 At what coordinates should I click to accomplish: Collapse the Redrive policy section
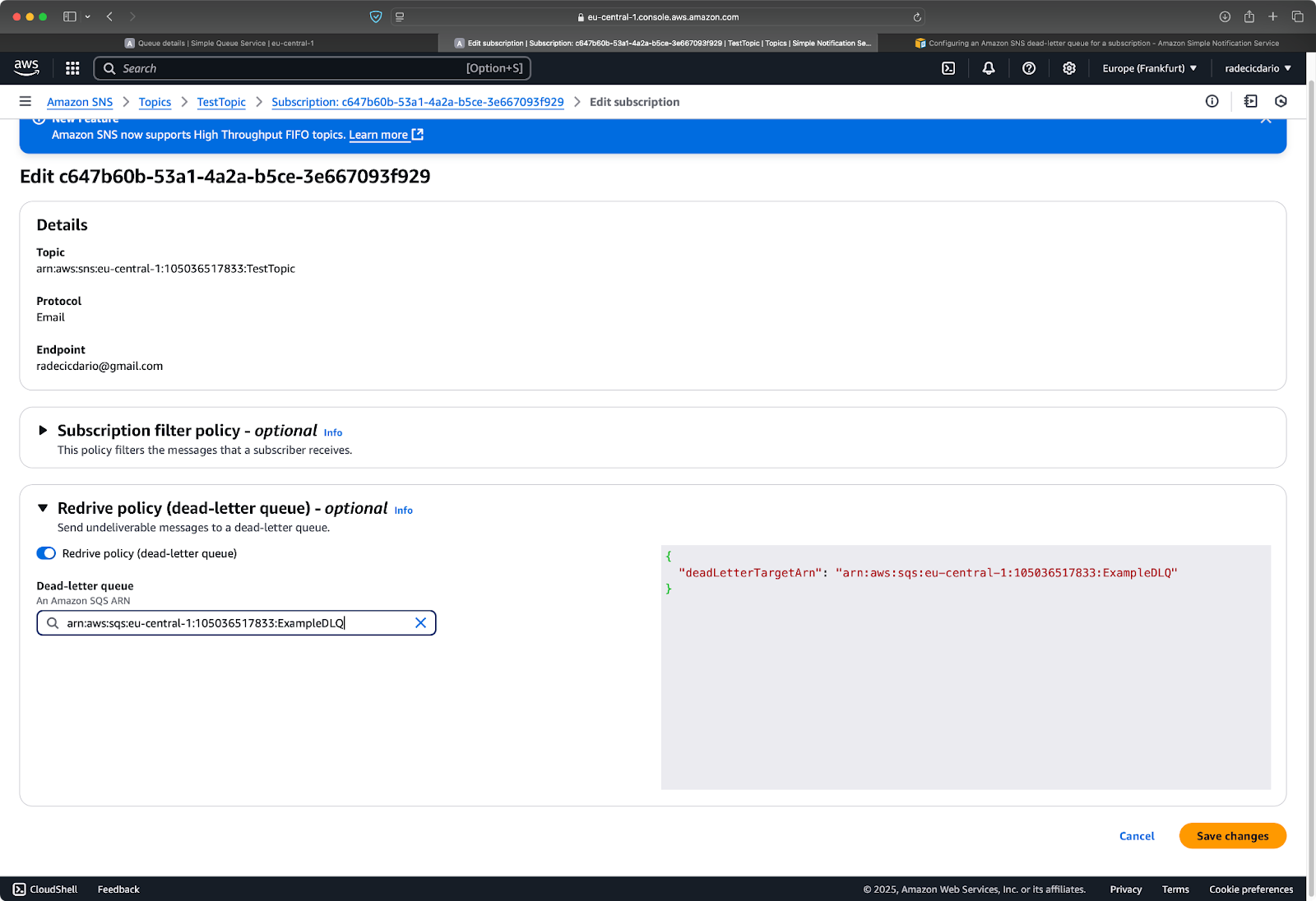click(x=43, y=508)
